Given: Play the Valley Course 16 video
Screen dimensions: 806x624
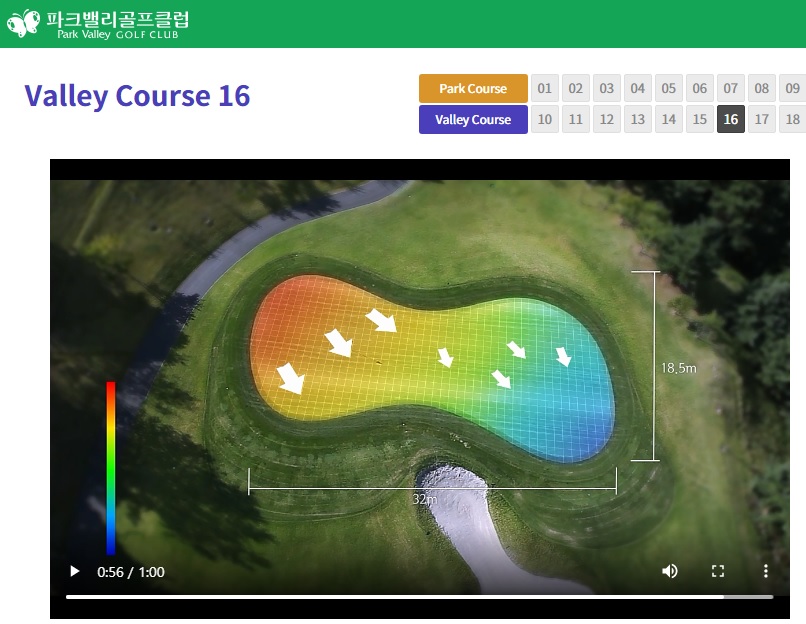Looking at the screenshot, I should [x=75, y=571].
